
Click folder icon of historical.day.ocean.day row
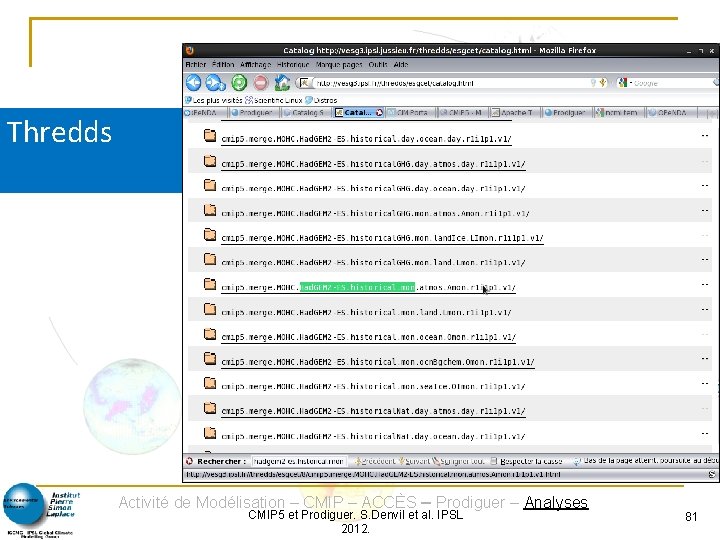(x=210, y=135)
